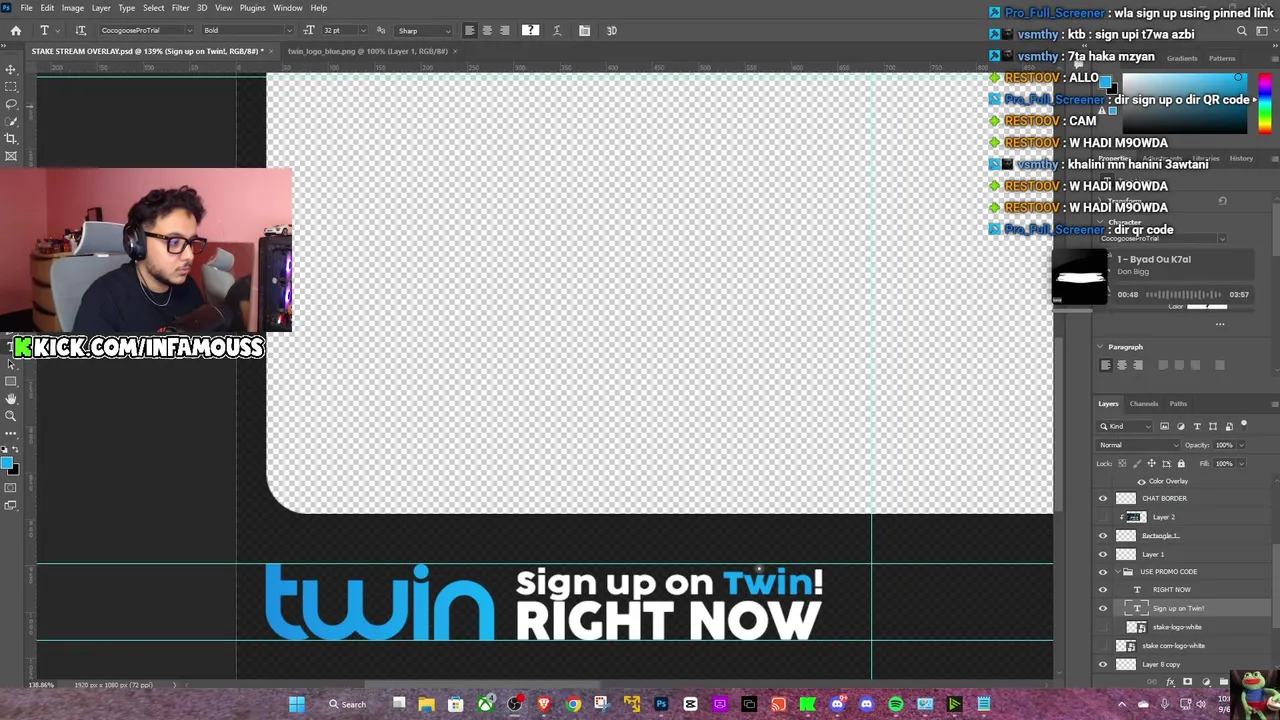Viewport: 1280px width, 720px height.
Task: Hide the Layer 1 layer
Action: click(x=1103, y=554)
